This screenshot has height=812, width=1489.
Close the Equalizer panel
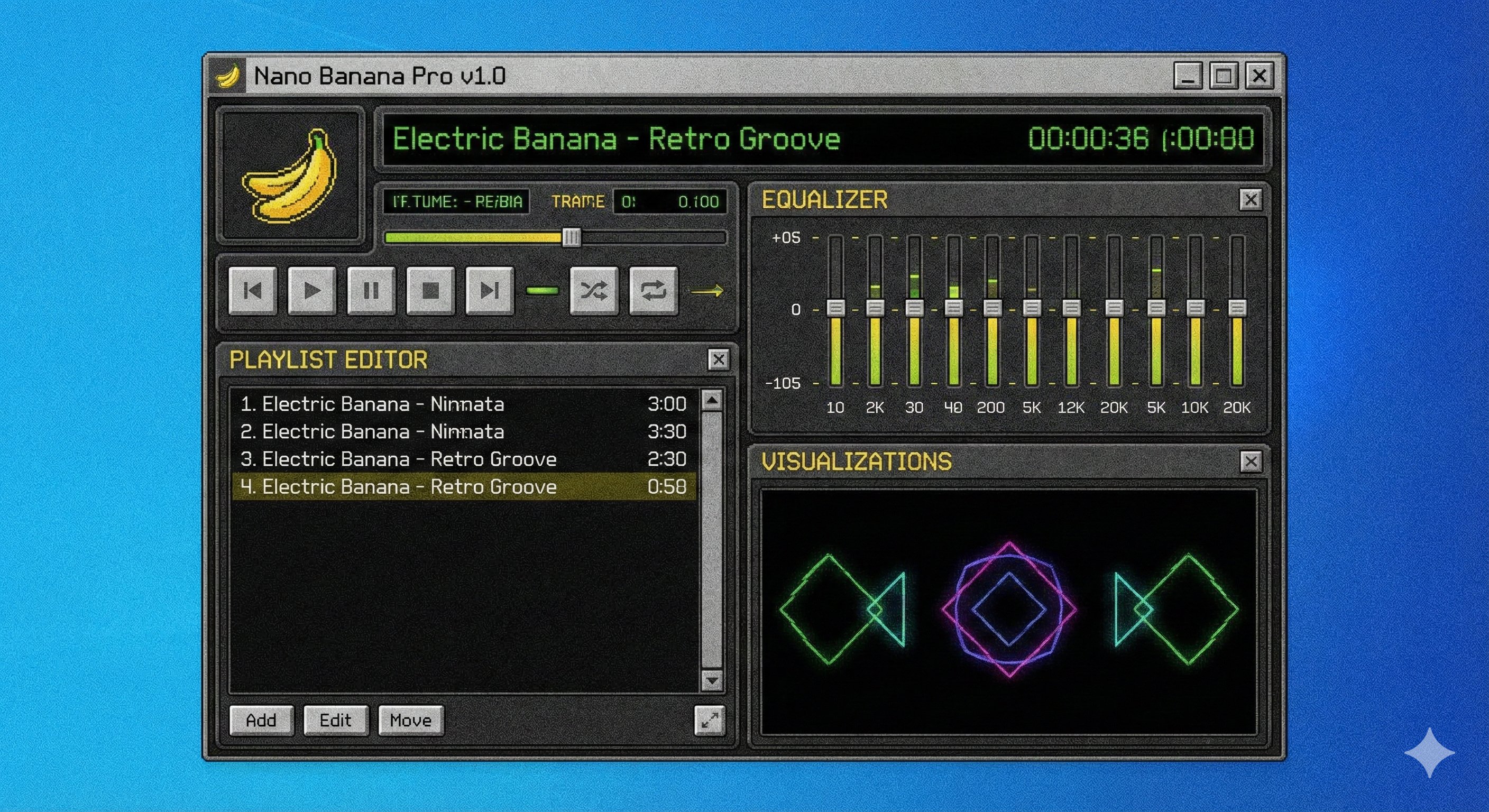[1251, 199]
